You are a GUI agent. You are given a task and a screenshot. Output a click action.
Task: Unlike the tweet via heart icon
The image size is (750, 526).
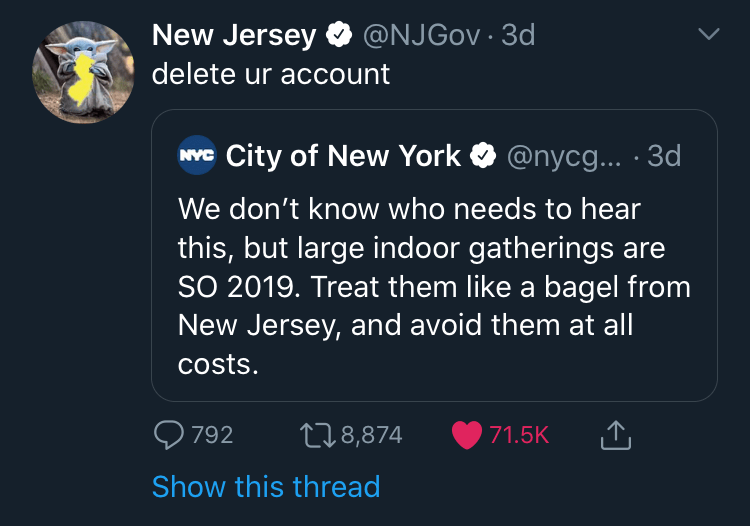pyautogui.click(x=466, y=435)
